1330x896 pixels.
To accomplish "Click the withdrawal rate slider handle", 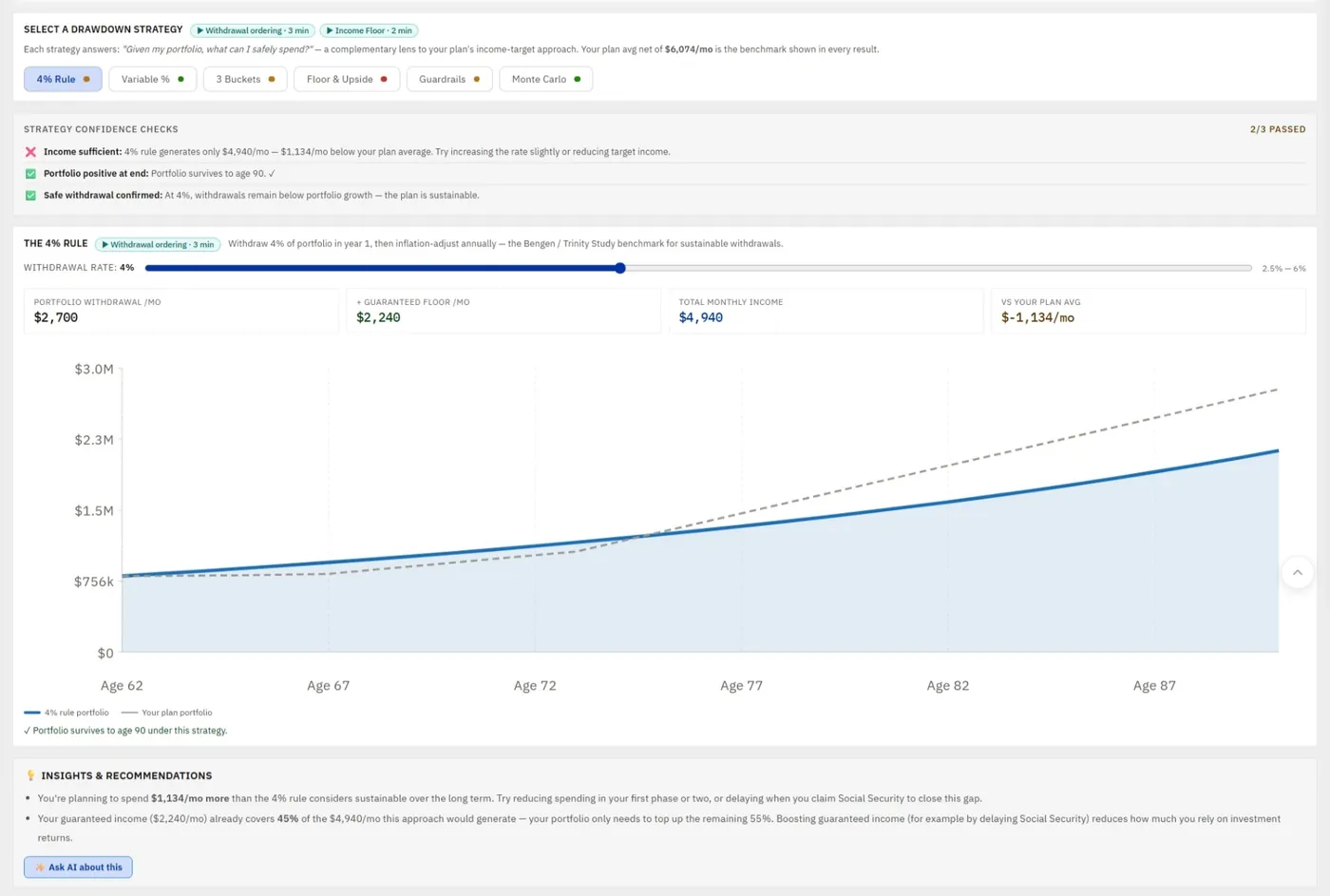I will [620, 268].
